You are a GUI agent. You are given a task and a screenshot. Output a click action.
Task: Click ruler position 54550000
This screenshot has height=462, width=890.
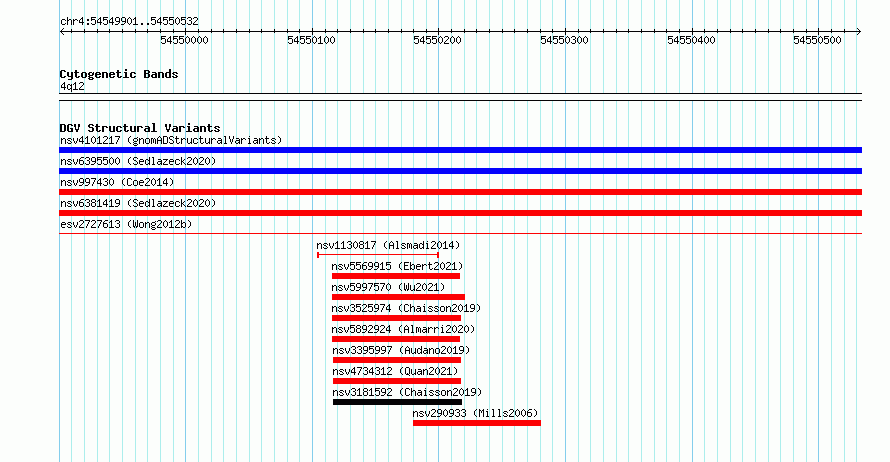click(184, 40)
